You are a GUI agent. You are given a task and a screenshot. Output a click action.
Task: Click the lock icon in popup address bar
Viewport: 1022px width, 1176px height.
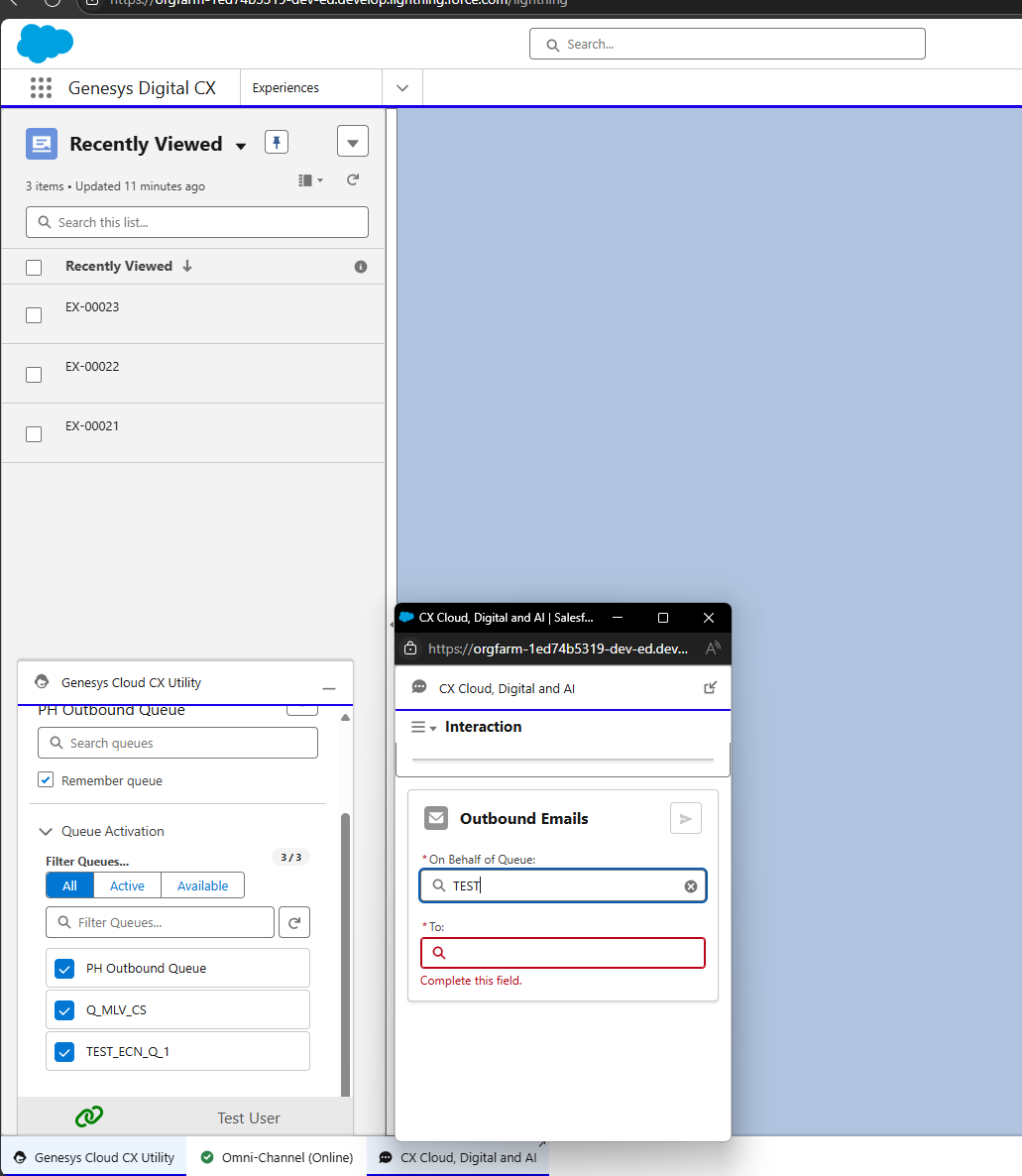[410, 648]
